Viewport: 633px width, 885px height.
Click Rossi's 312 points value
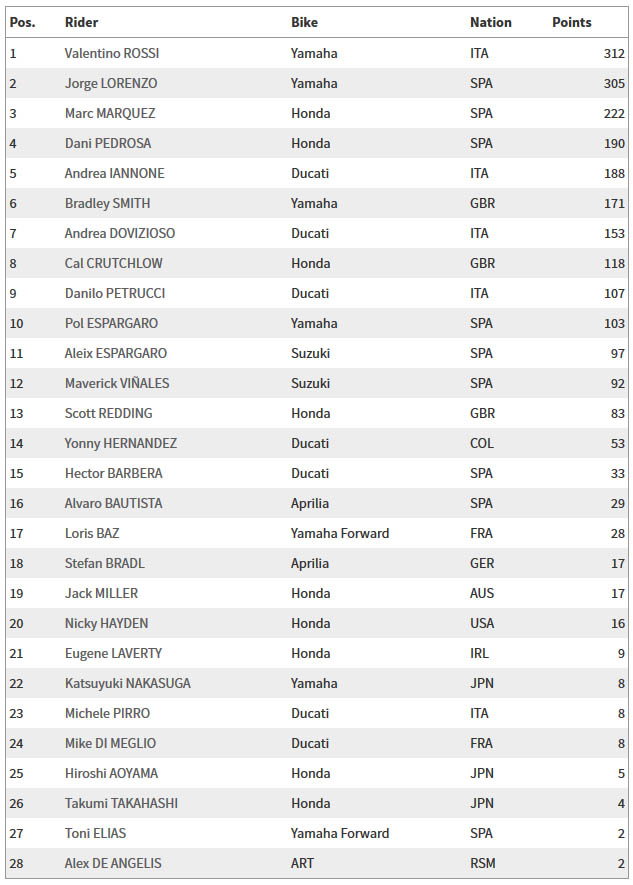(614, 54)
